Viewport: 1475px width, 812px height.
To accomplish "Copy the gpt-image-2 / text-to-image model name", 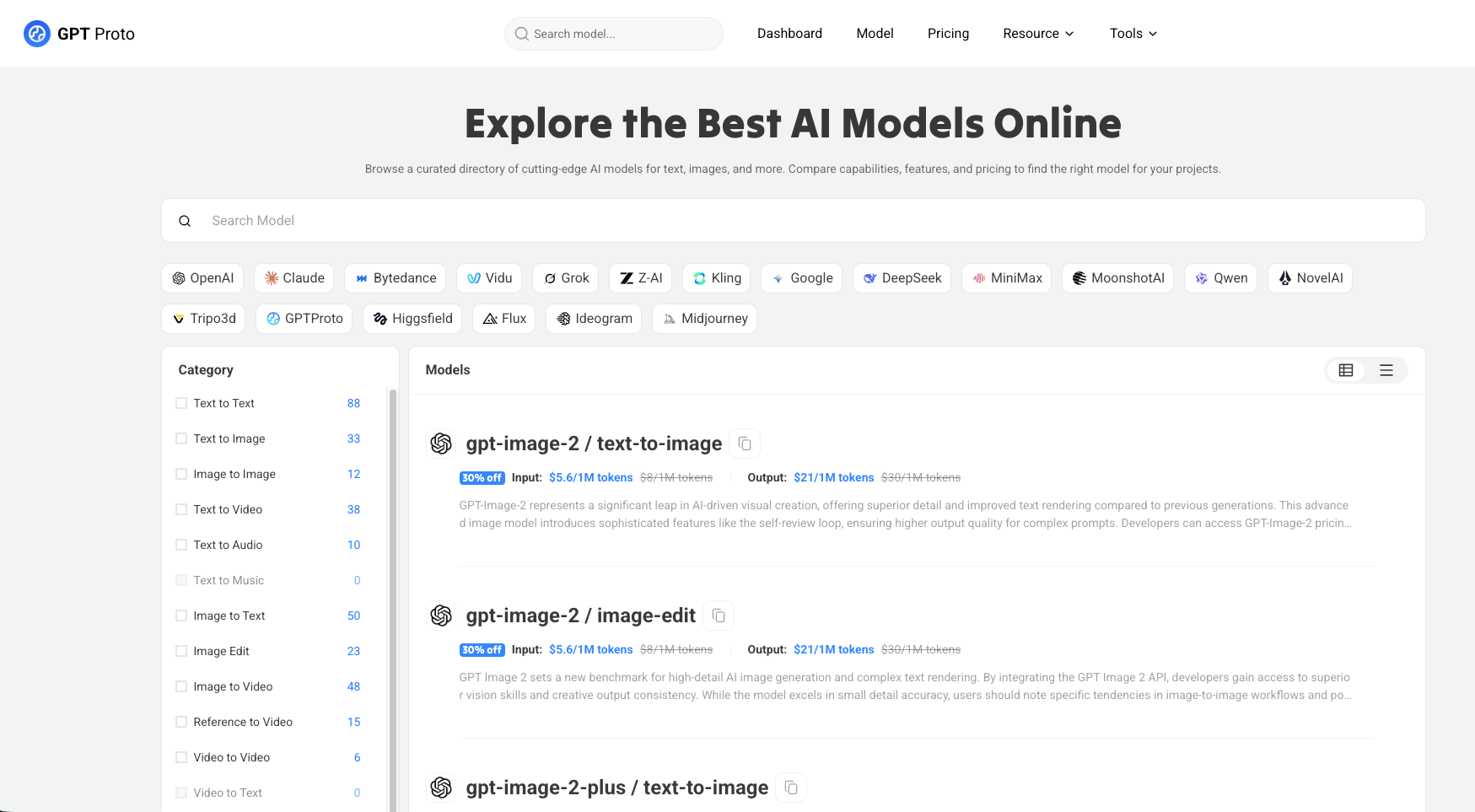I will click(x=745, y=444).
